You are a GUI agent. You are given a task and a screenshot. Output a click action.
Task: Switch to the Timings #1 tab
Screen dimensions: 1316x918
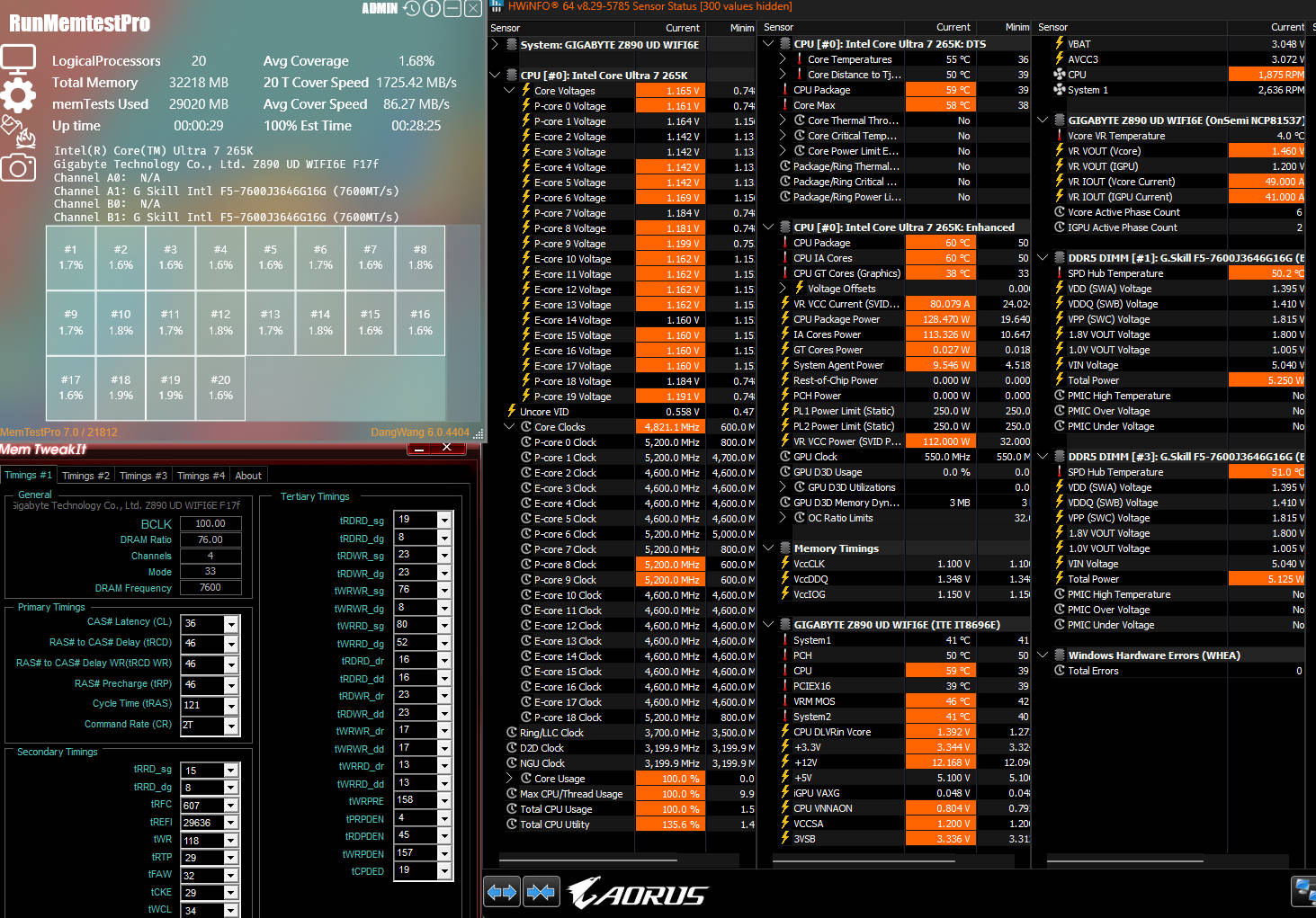tap(28, 475)
